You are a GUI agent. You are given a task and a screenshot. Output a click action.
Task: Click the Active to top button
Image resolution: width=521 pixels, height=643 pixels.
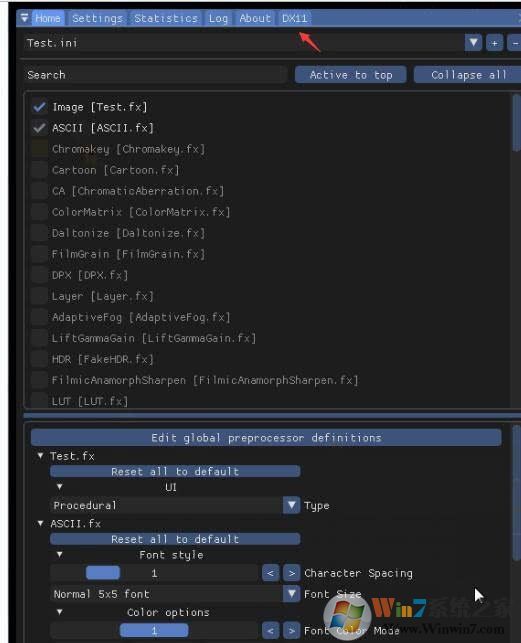coord(351,75)
